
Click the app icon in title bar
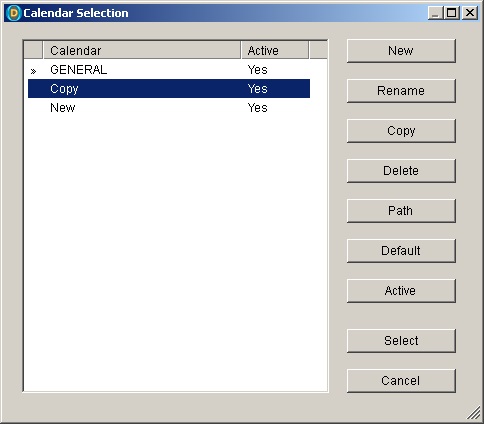tap(14, 13)
